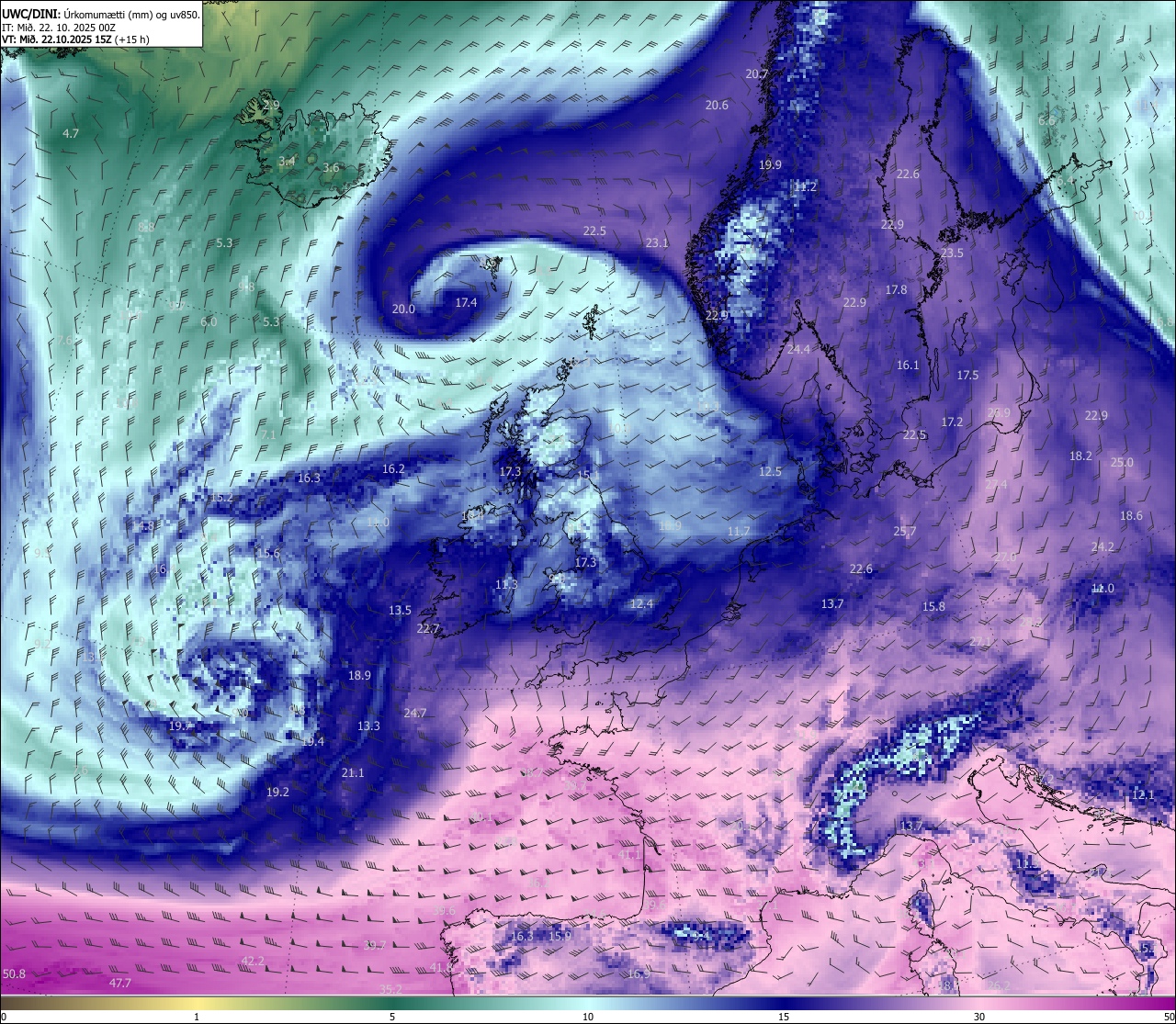Click the VT valid time line 15Z
The height and width of the screenshot is (1024, 1176).
click(75, 39)
